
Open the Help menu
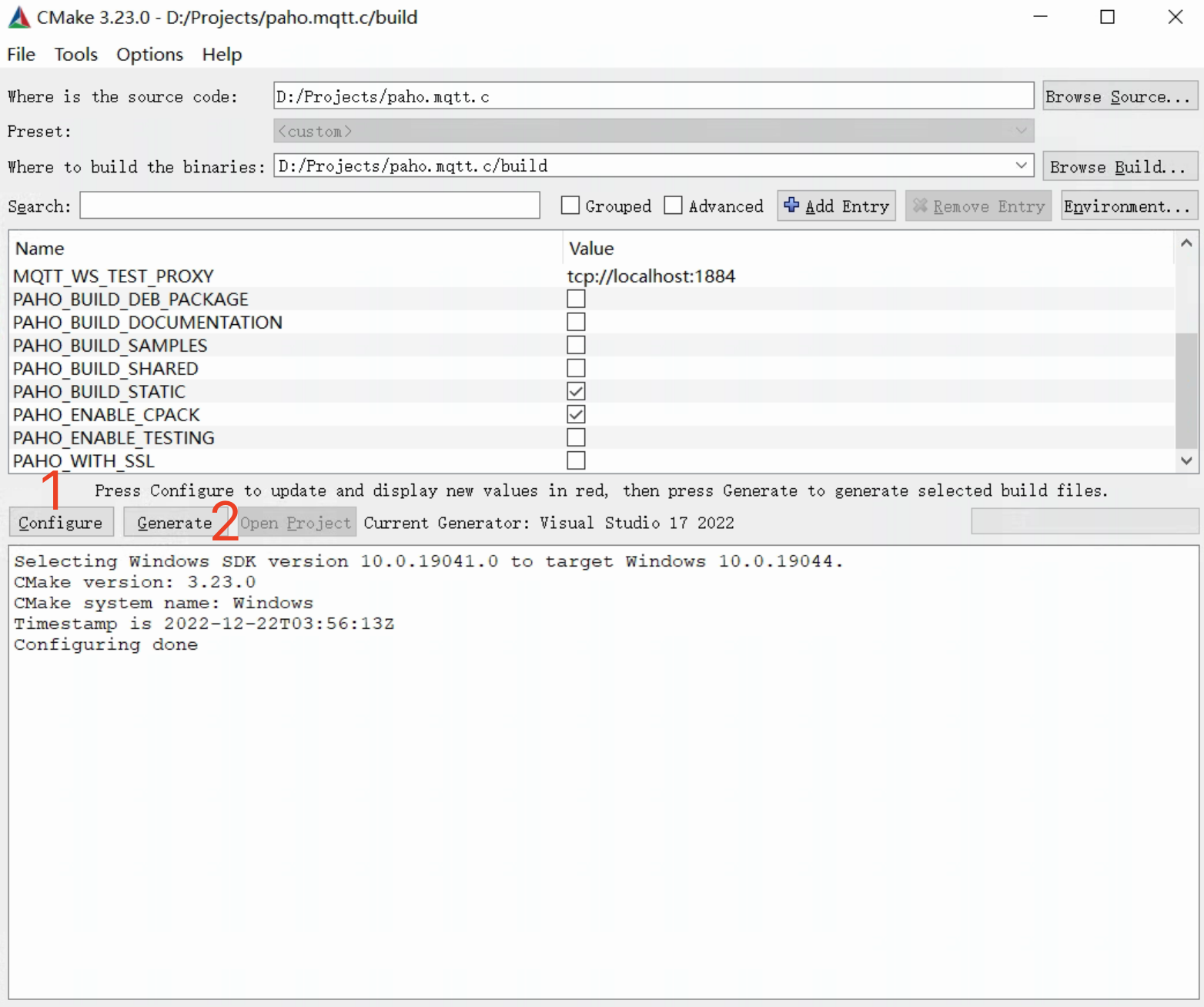pos(222,55)
